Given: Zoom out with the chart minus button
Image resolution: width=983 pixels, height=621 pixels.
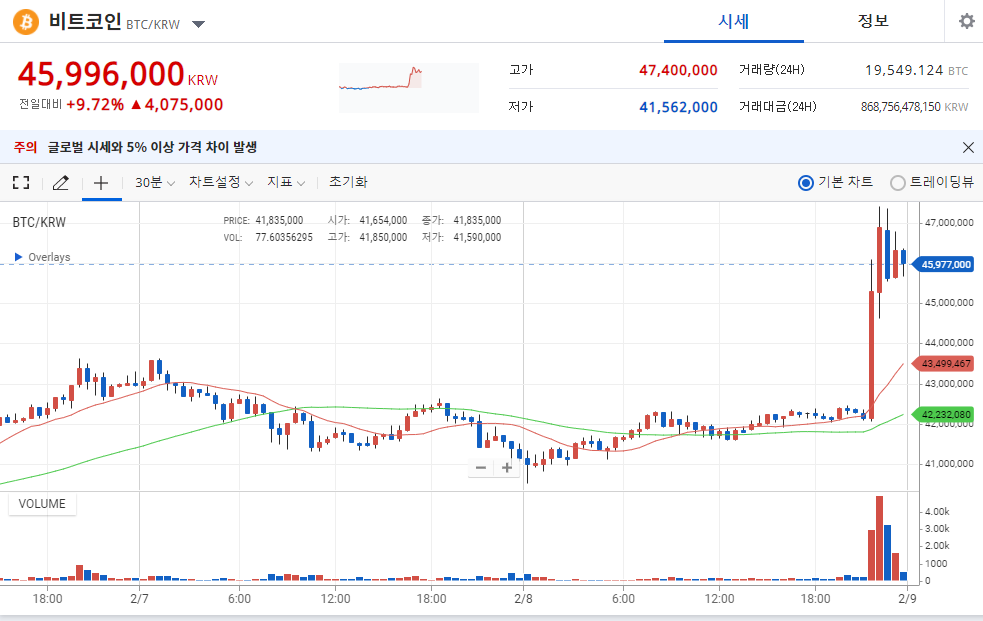Looking at the screenshot, I should pos(481,467).
